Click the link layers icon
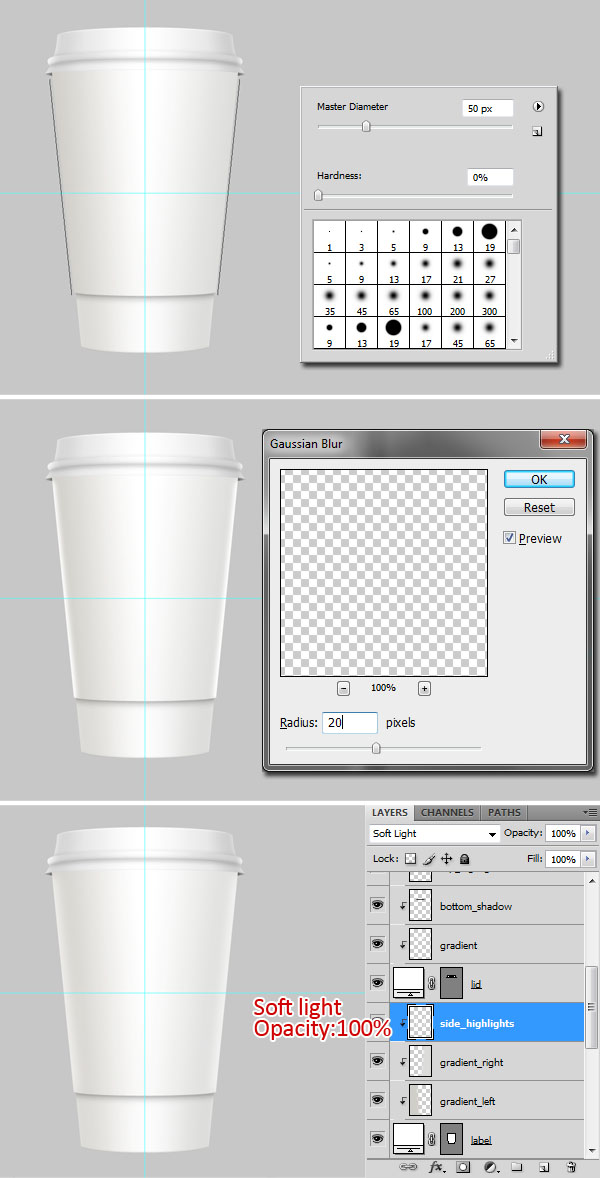Viewport: 600px width, 1178px height. tap(408, 1166)
